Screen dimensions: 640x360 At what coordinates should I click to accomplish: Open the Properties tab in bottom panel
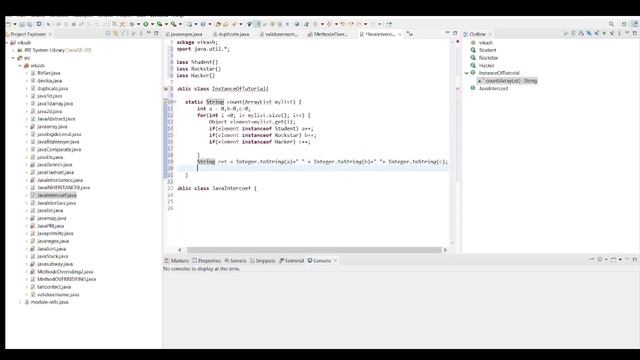(207, 261)
